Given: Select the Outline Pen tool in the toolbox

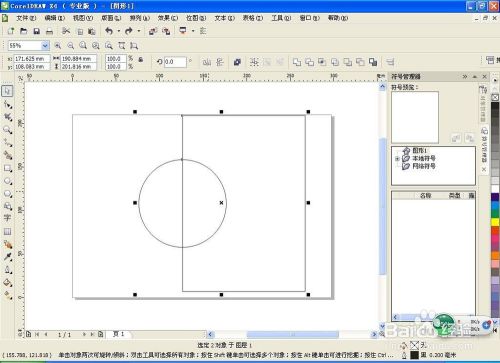Looking at the screenshot, I should [7, 270].
